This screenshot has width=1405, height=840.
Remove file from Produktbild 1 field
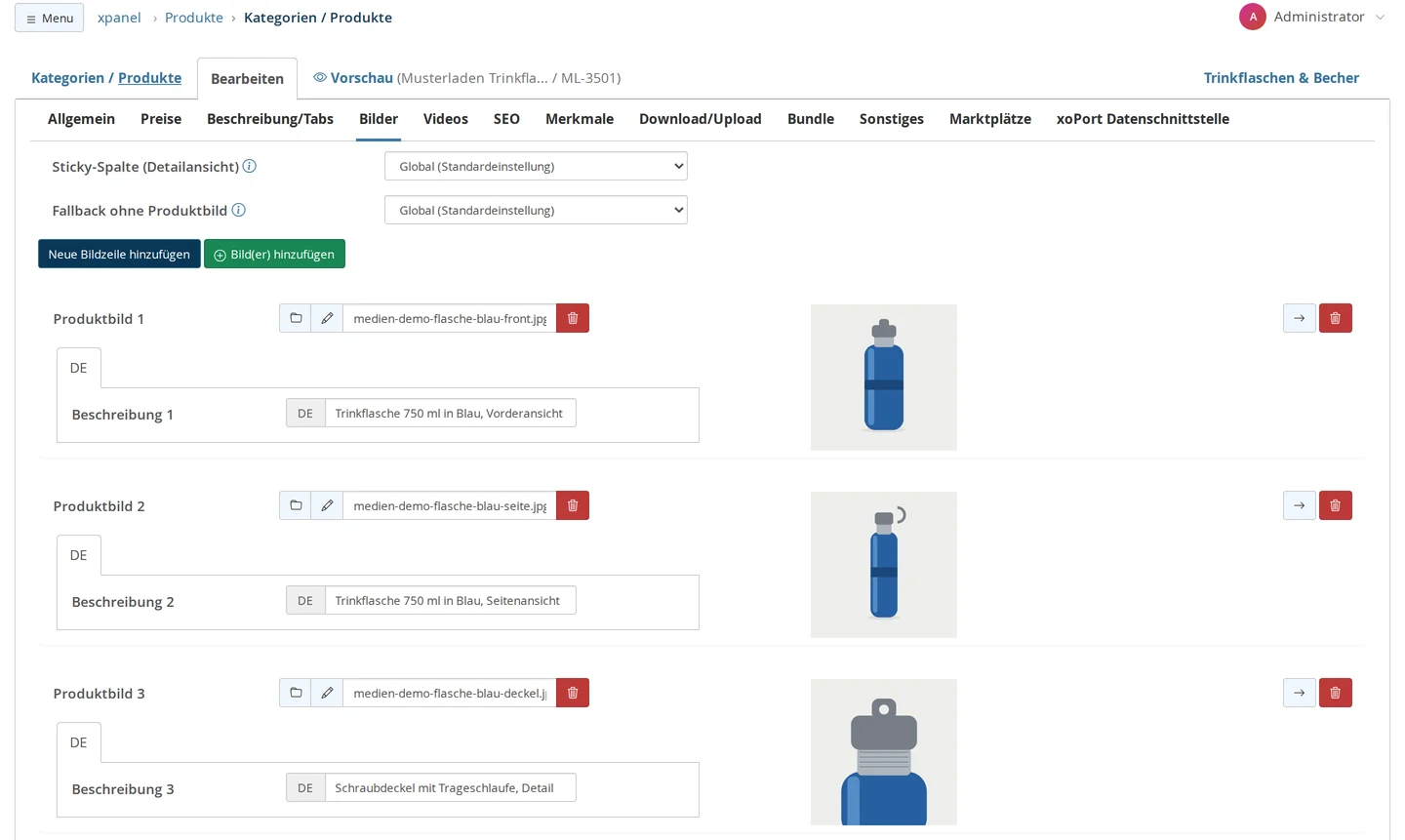coord(573,318)
